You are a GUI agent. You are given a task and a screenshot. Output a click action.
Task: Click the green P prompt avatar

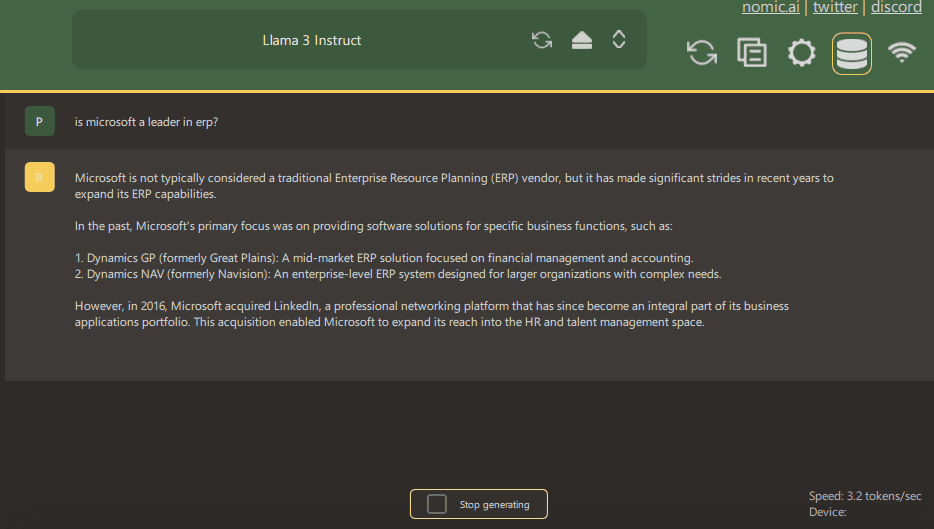click(x=39, y=121)
